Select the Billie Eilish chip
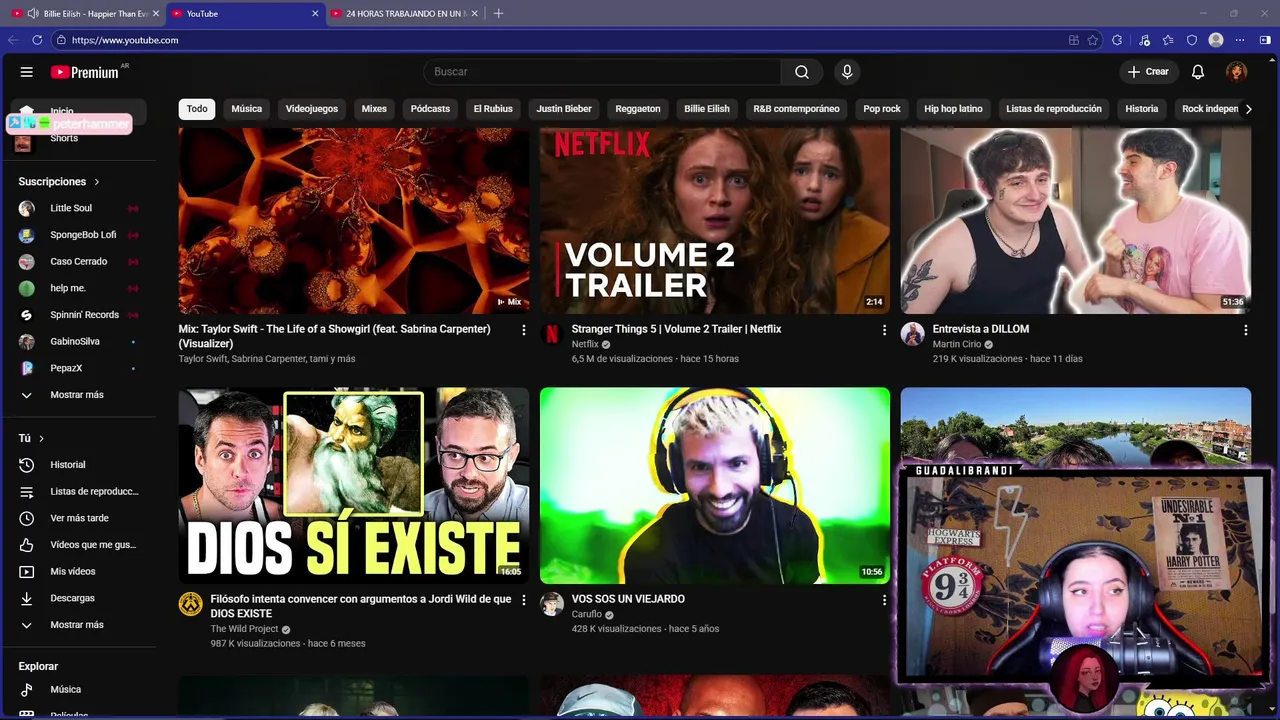 pos(707,109)
